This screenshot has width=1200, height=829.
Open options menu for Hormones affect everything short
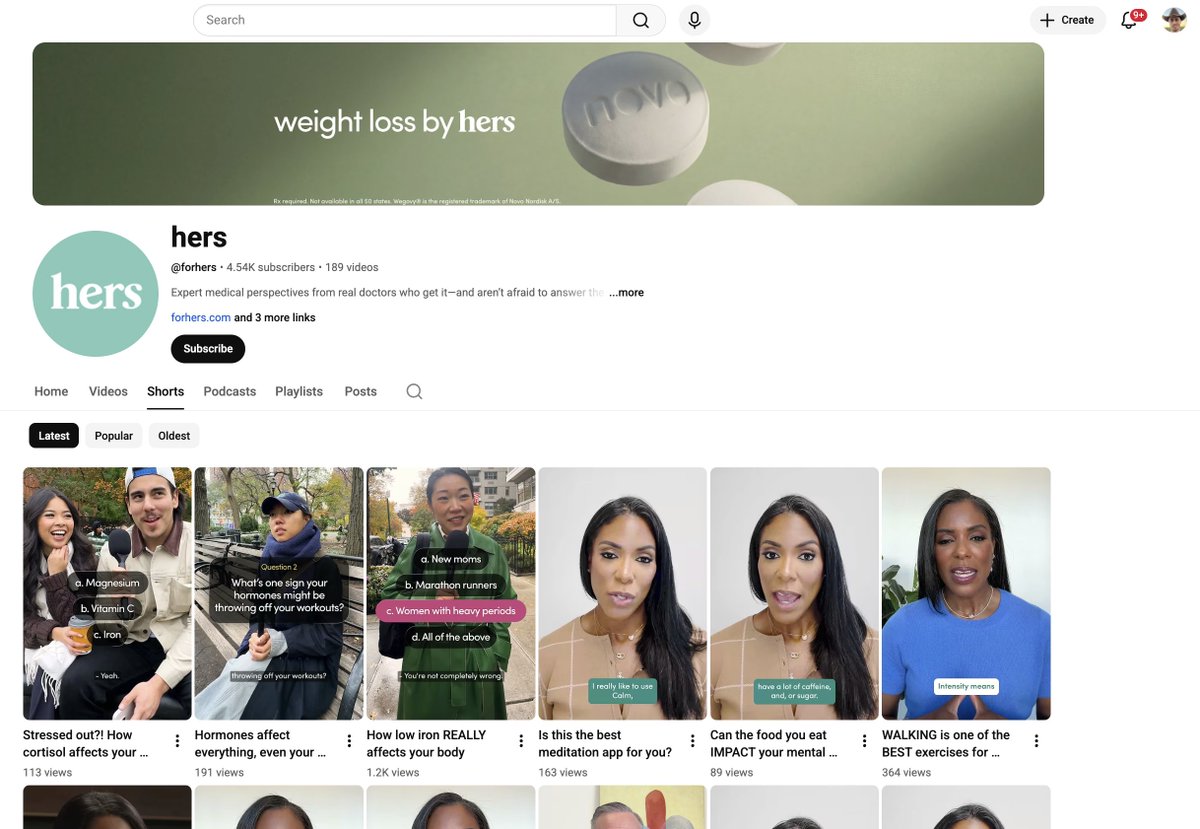coord(349,741)
